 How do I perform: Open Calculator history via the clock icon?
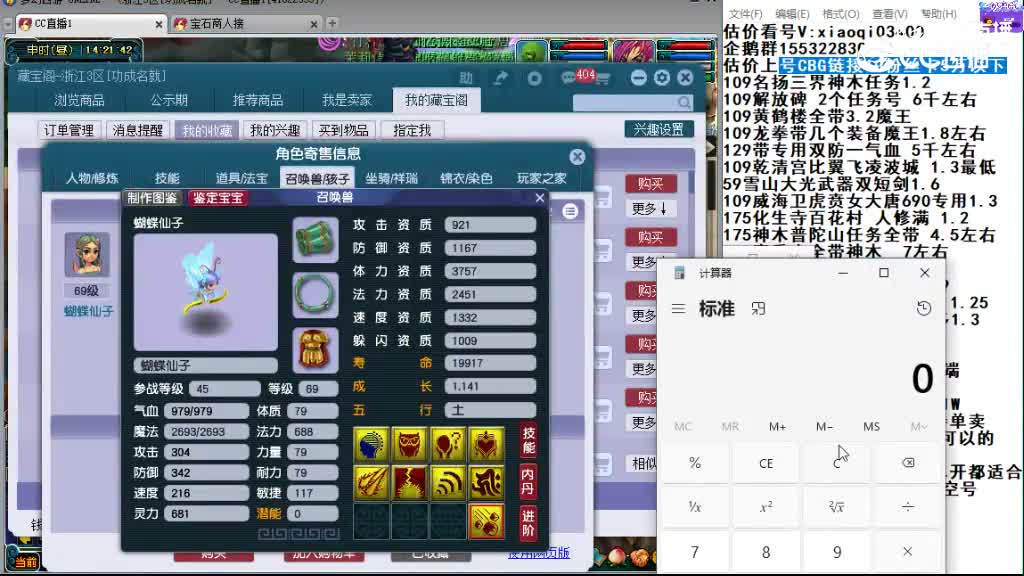click(x=922, y=308)
